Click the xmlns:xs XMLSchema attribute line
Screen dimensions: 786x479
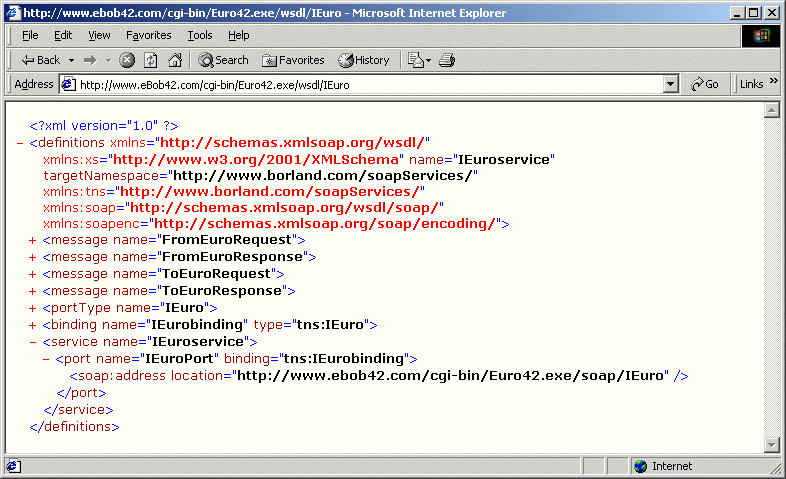pyautogui.click(x=224, y=160)
